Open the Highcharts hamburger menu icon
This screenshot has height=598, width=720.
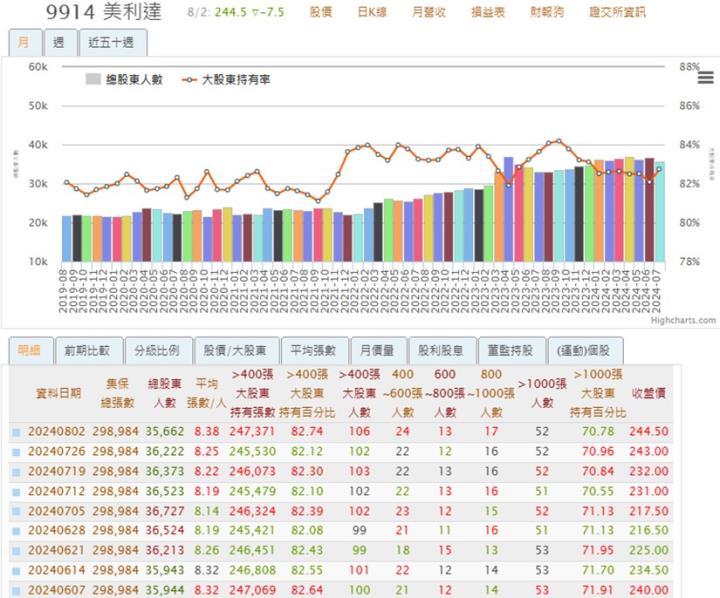pos(705,78)
